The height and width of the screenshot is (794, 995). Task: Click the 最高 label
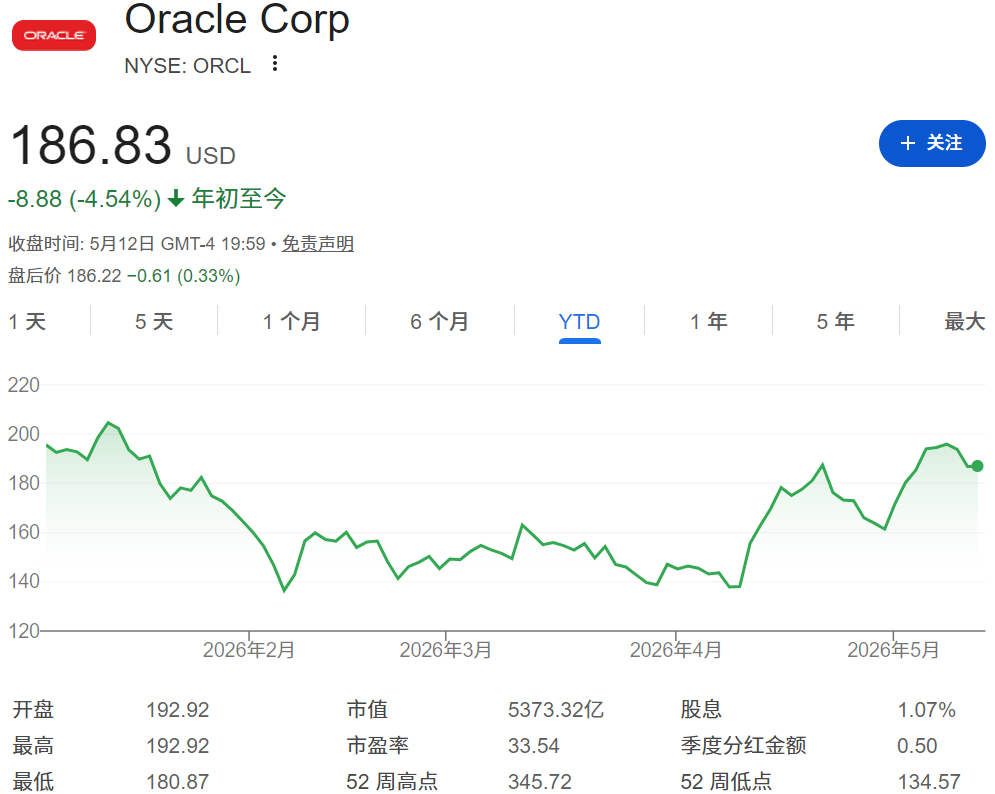click(x=34, y=746)
